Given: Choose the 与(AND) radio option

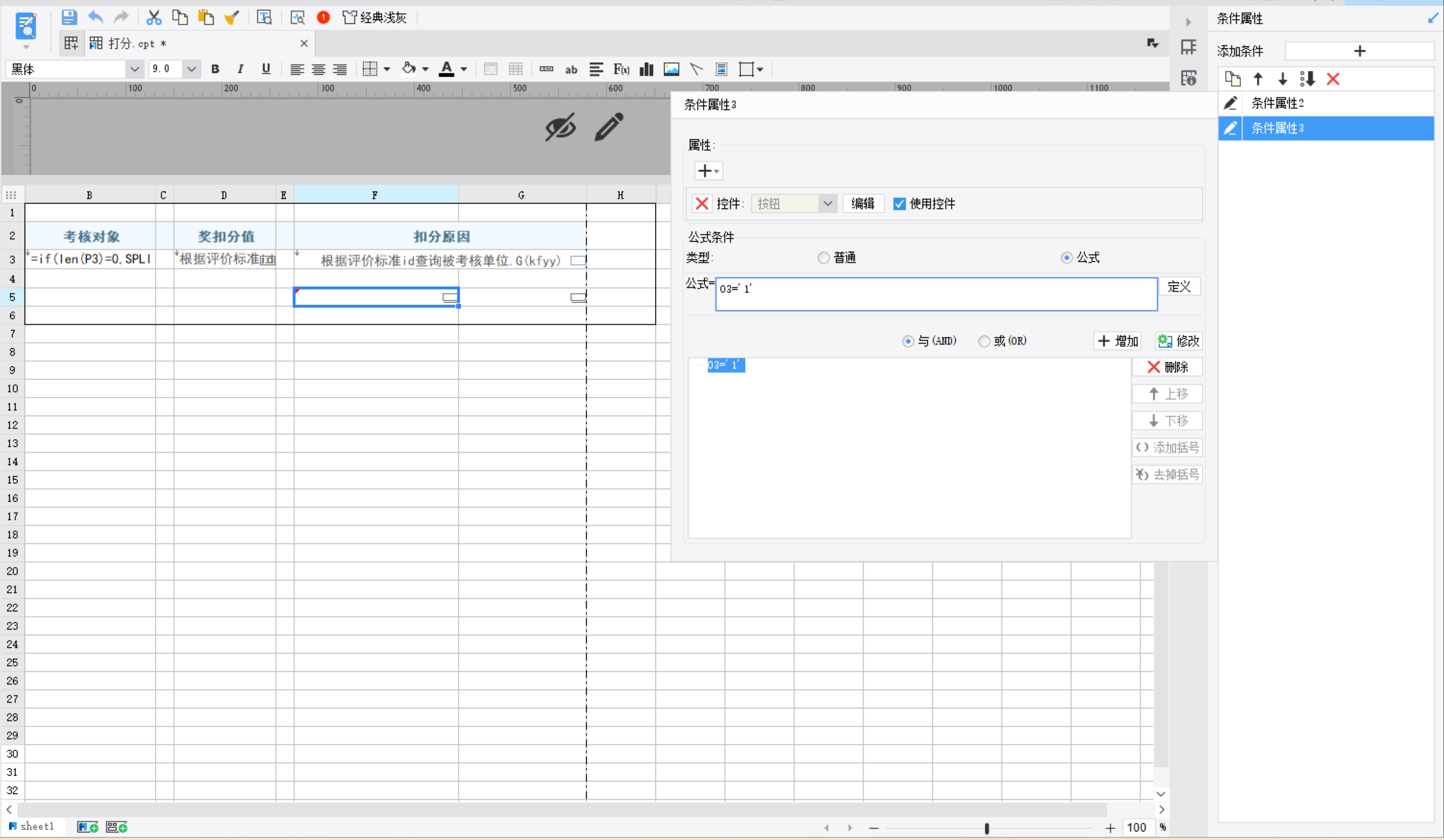Looking at the screenshot, I should (908, 341).
